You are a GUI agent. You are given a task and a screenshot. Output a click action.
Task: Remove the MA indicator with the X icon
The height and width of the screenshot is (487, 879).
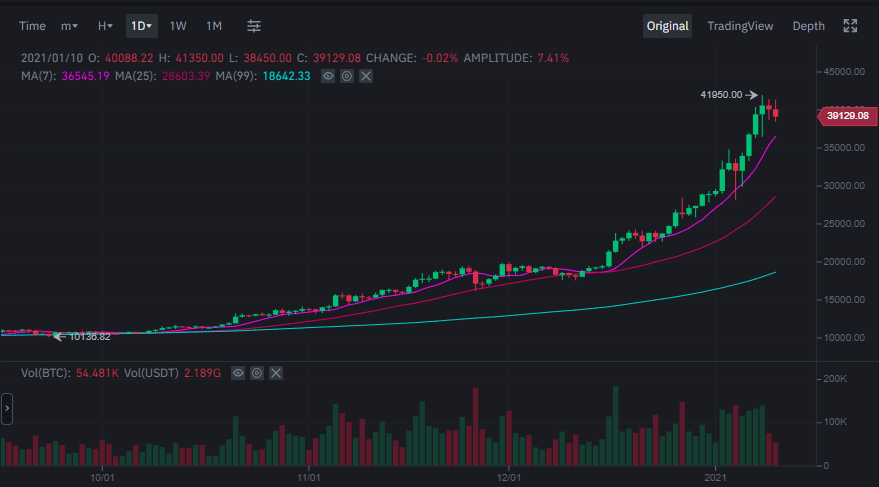point(365,76)
